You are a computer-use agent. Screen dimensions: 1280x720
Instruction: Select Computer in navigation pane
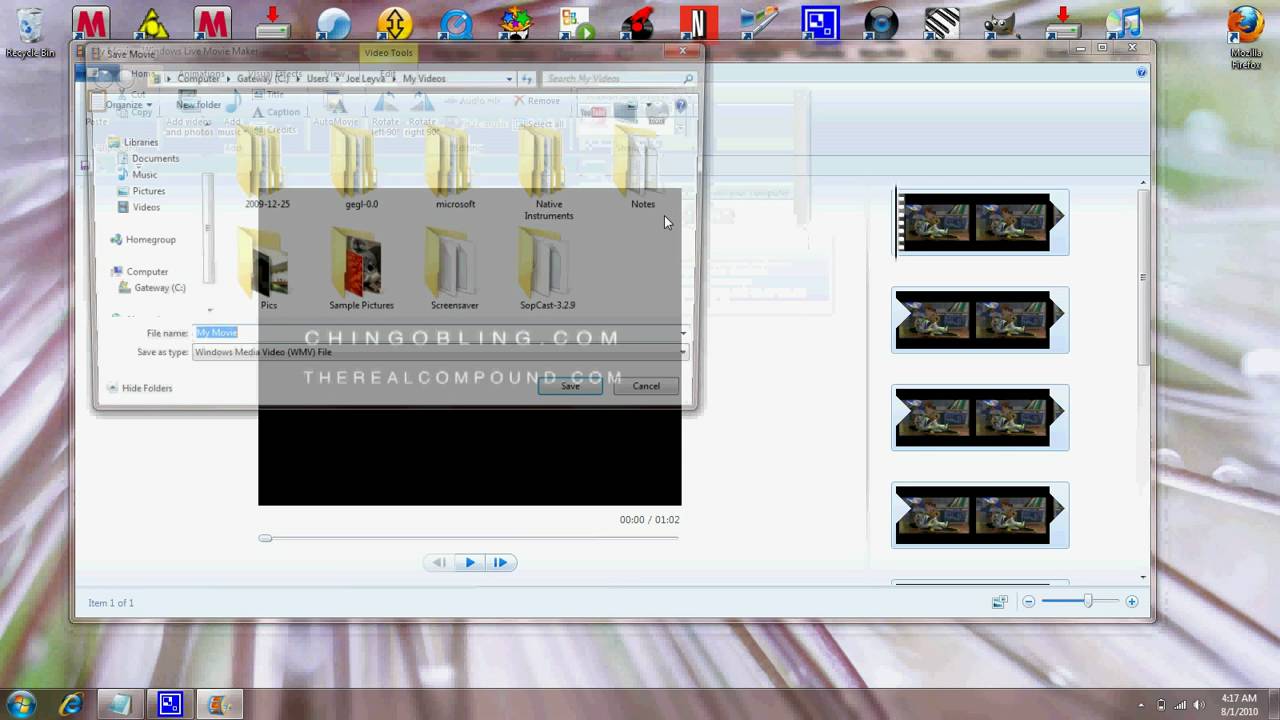(x=139, y=272)
